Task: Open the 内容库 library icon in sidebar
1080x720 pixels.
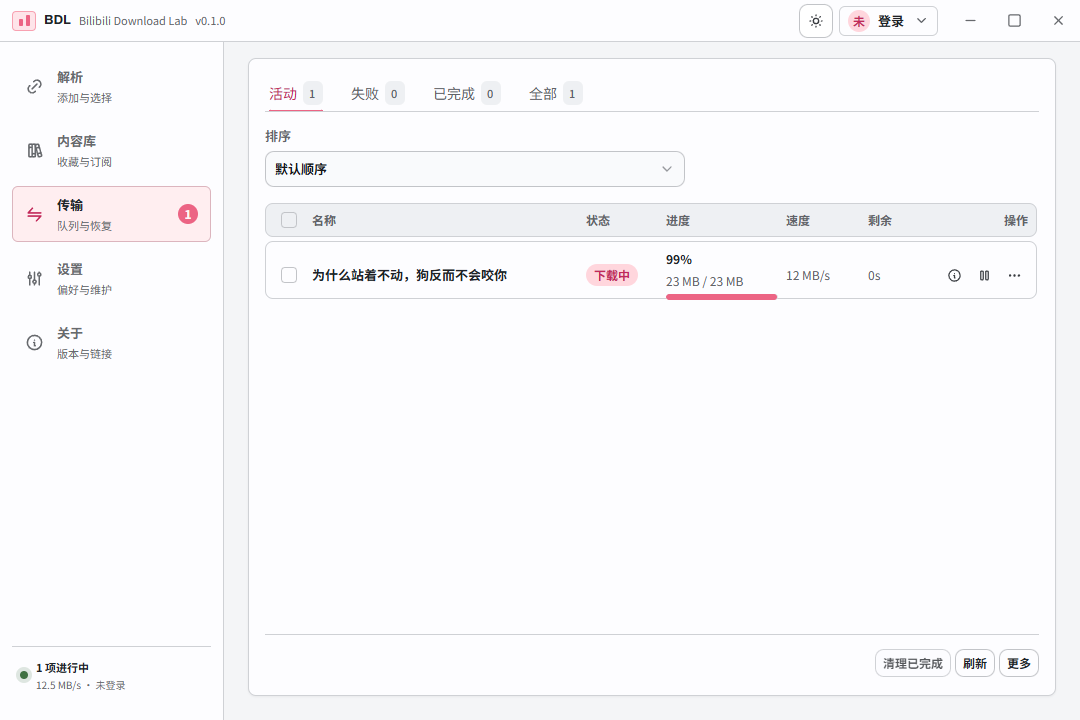Action: coord(34,151)
